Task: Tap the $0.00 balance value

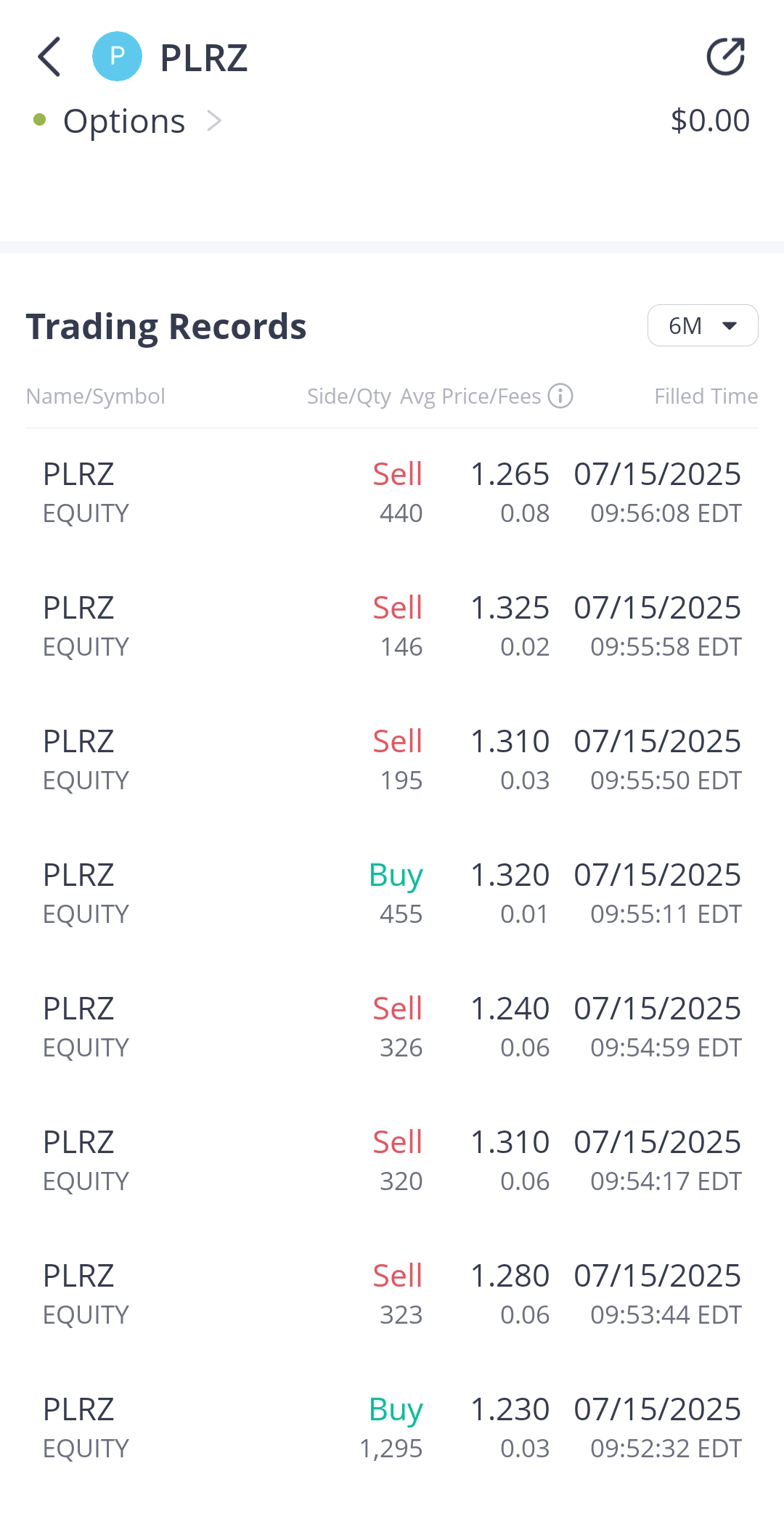Action: tap(710, 121)
